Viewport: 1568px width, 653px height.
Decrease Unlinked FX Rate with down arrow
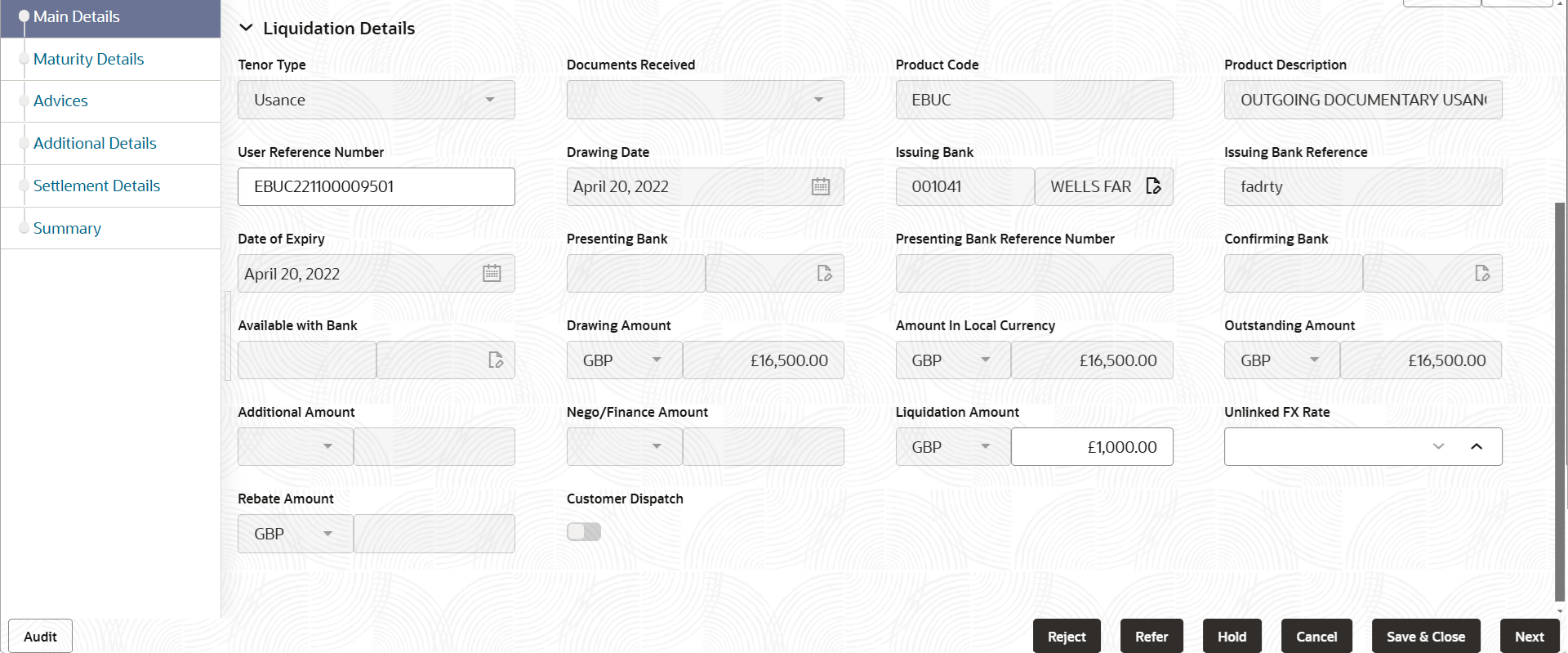pyautogui.click(x=1439, y=446)
